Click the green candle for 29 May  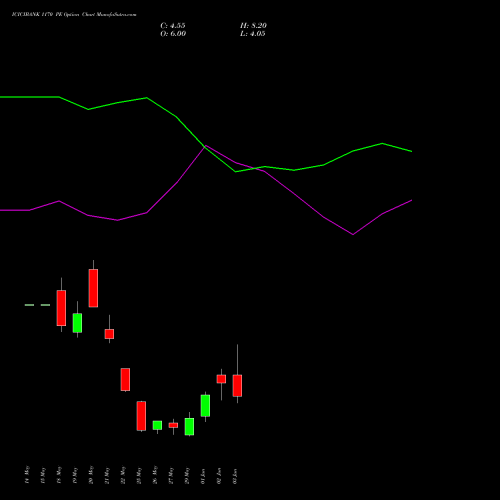189,426
